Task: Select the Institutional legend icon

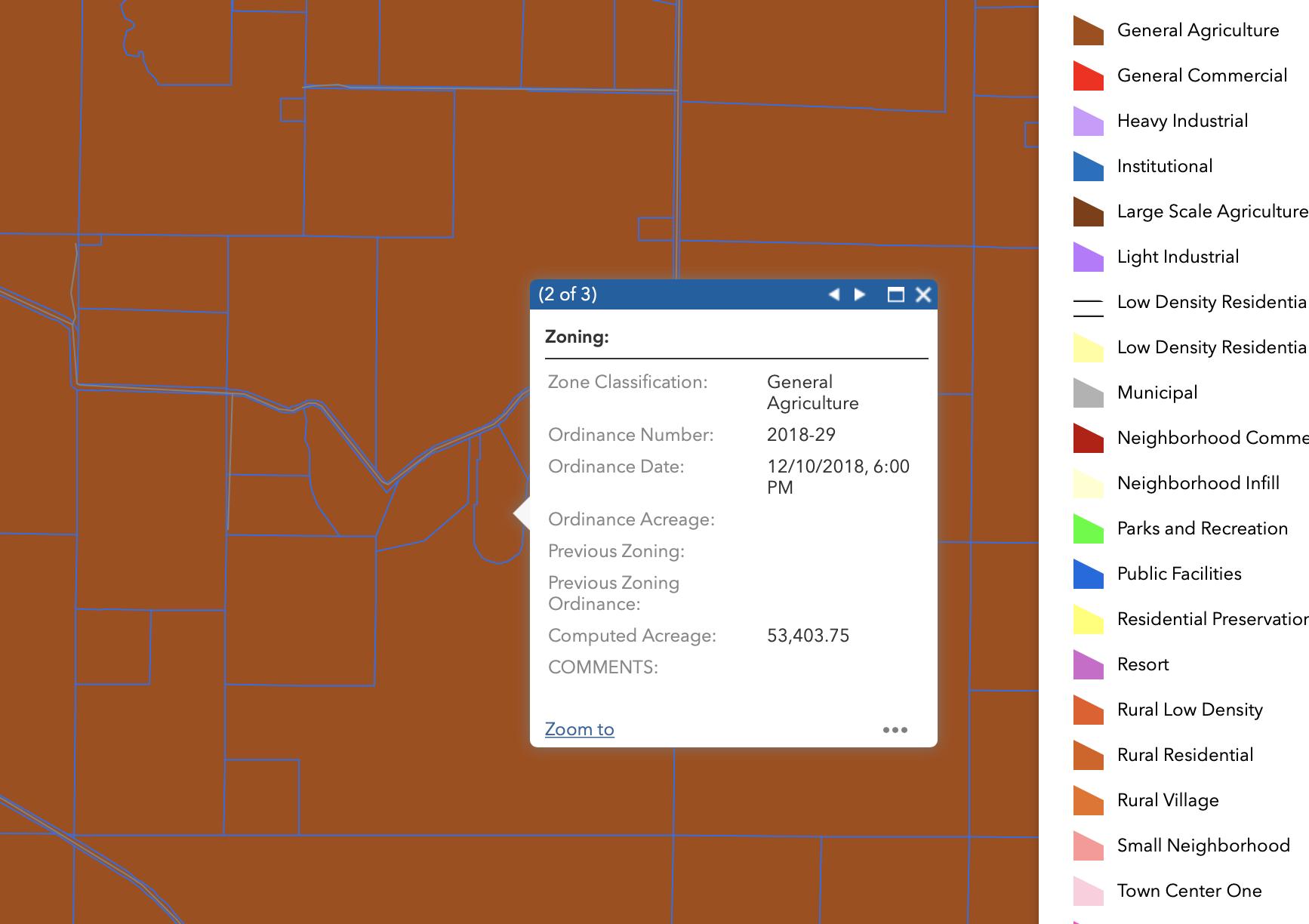Action: [x=1088, y=167]
